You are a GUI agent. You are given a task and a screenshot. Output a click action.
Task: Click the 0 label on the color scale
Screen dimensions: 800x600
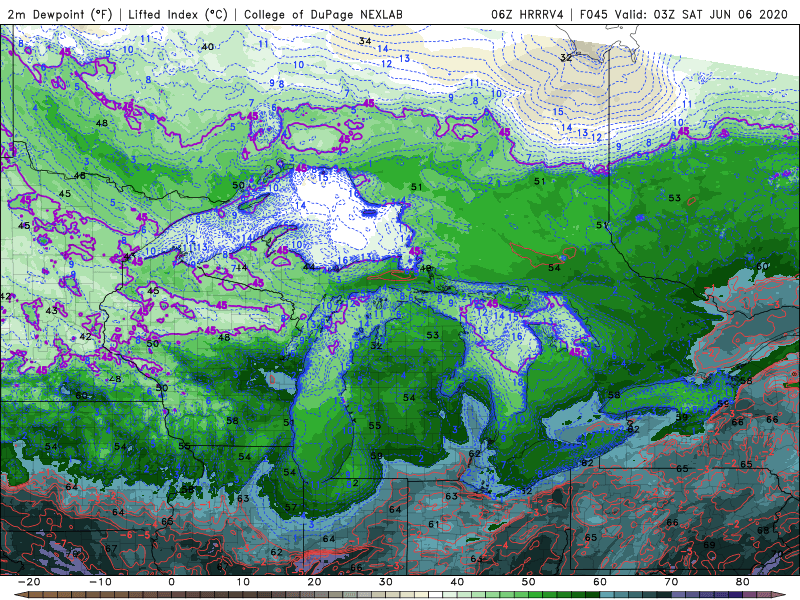coord(171,582)
